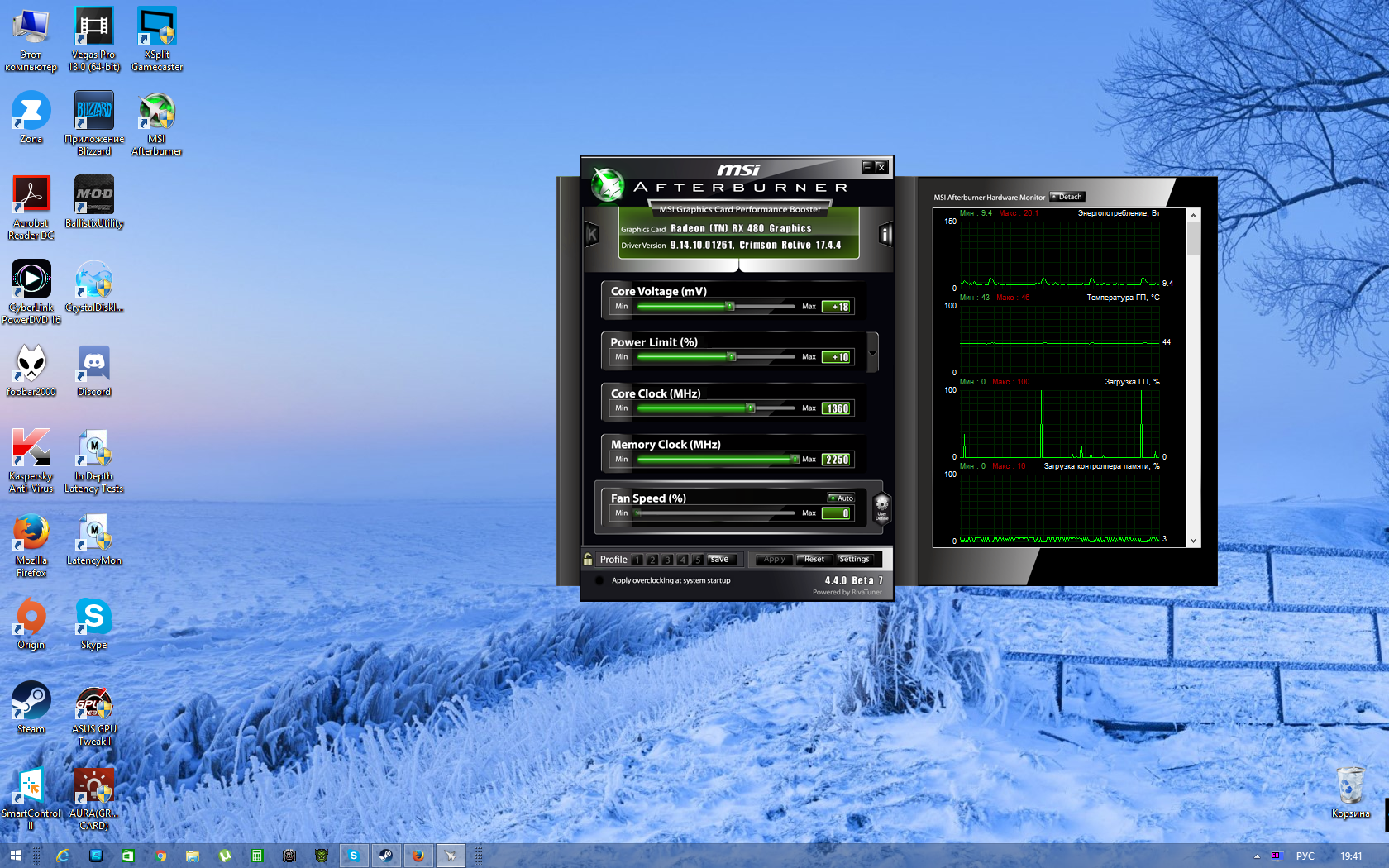Select the Blizzard app desktop shortcut
Viewport: 1389px width, 868px height.
94,123
